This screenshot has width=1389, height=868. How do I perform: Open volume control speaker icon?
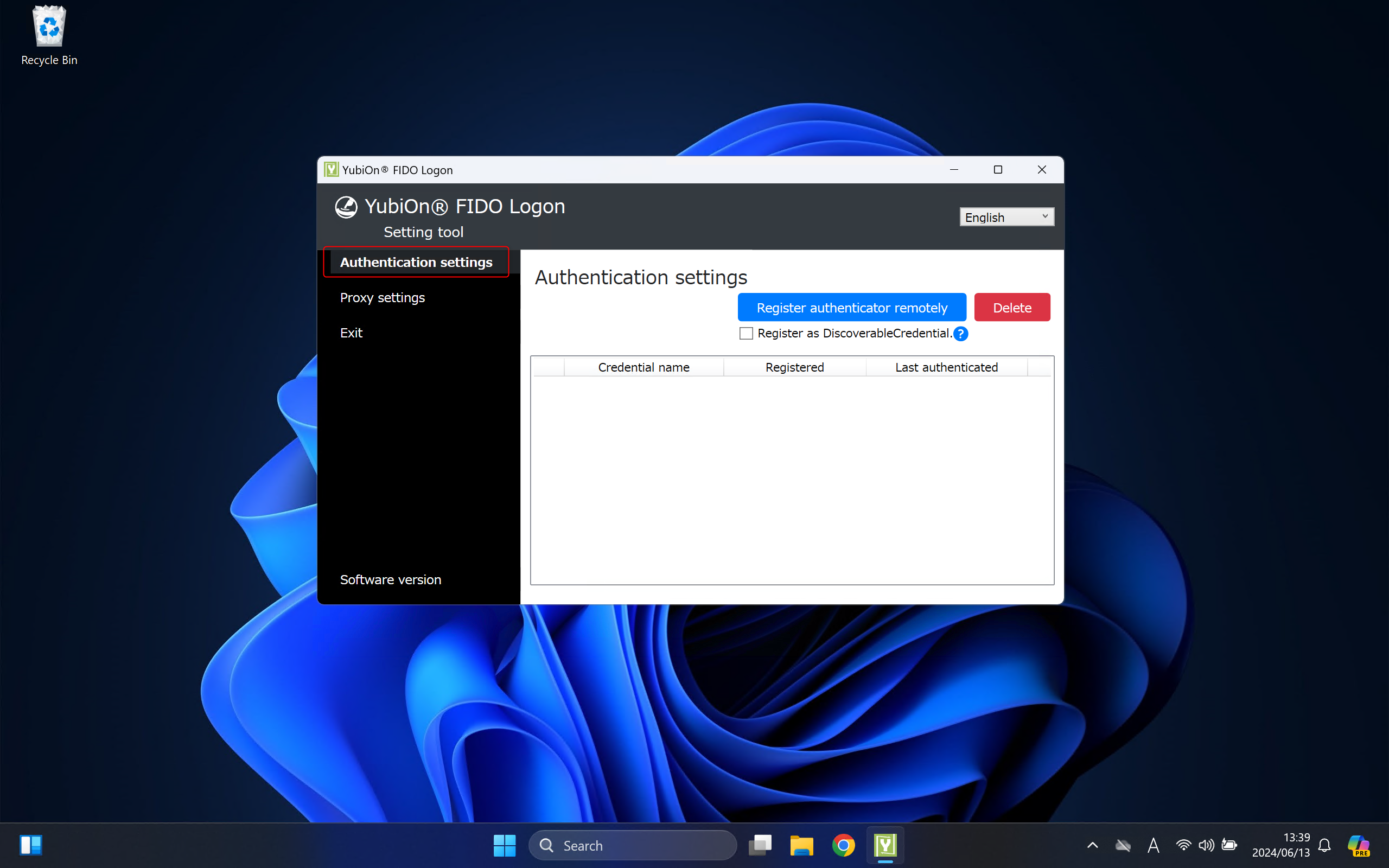(x=1206, y=845)
